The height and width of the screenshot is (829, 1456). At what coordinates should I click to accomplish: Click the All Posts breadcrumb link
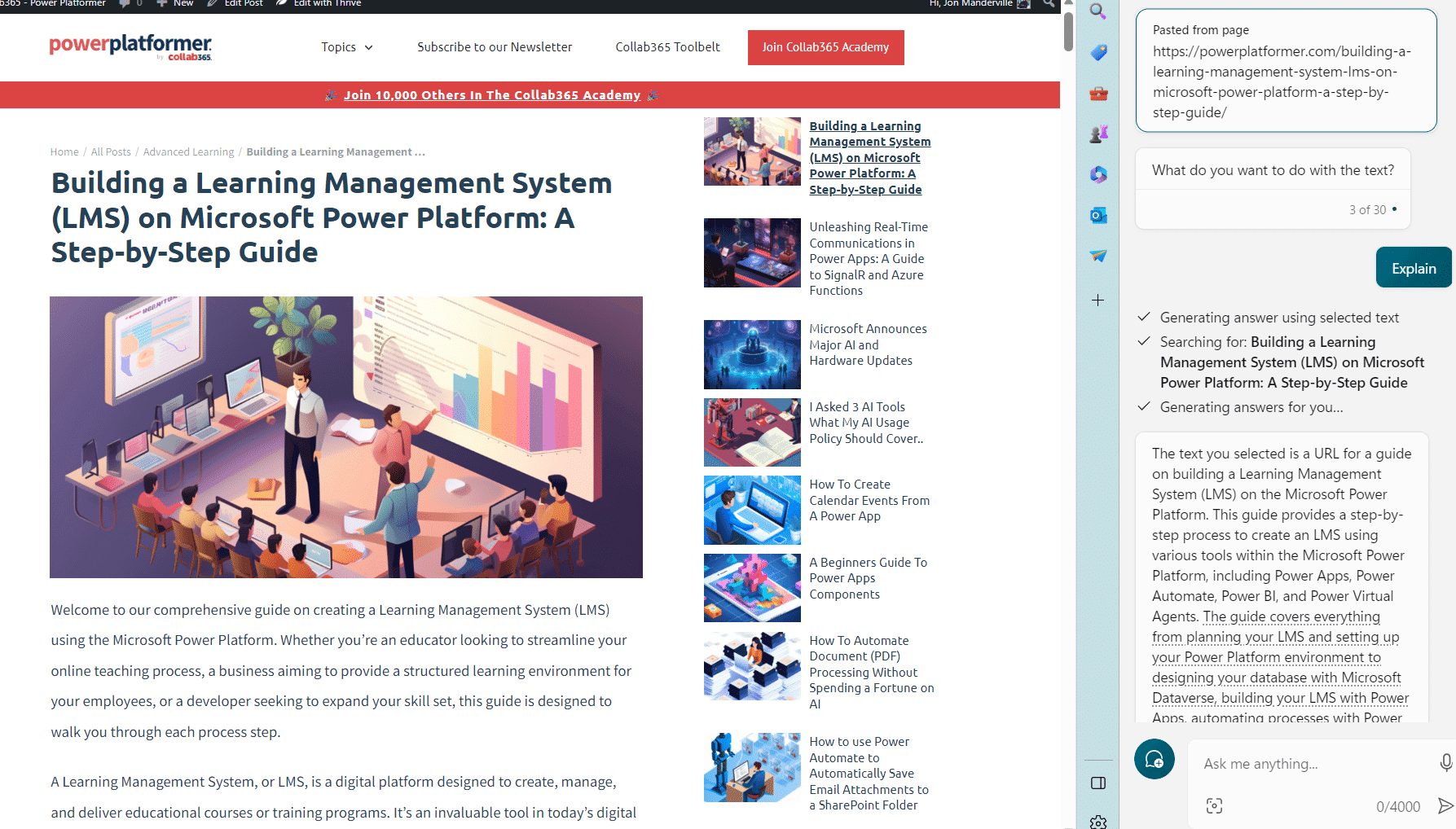111,152
